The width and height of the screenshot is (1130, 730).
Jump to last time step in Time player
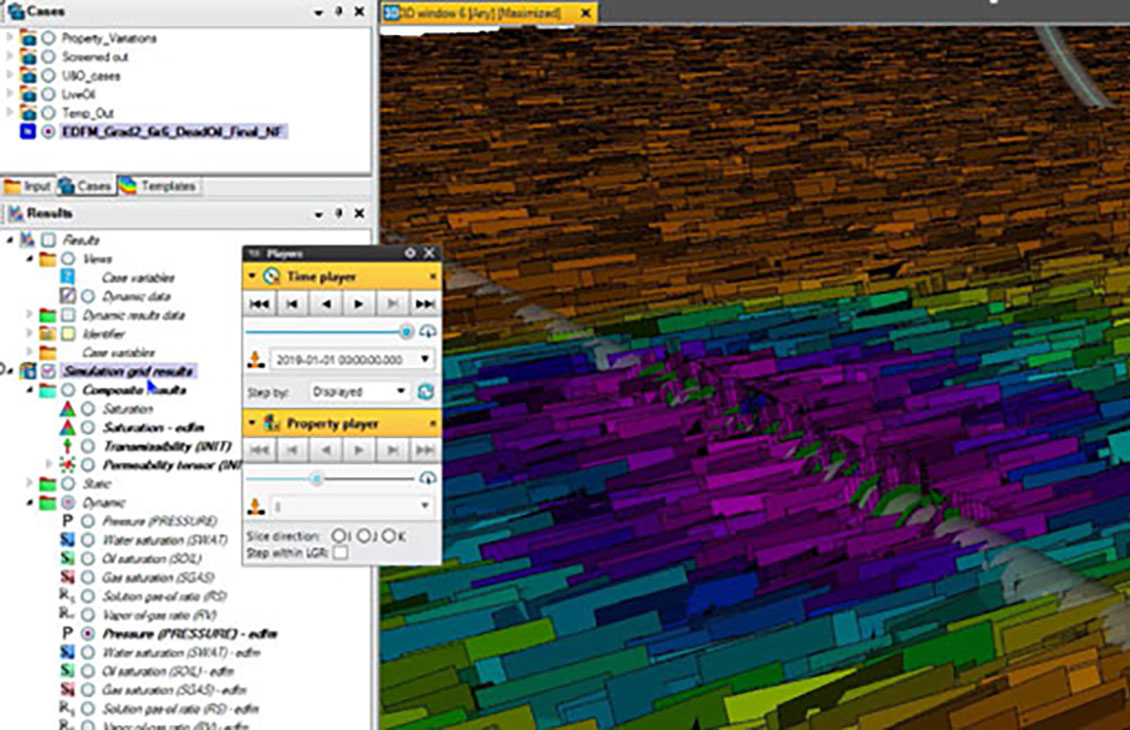click(425, 304)
